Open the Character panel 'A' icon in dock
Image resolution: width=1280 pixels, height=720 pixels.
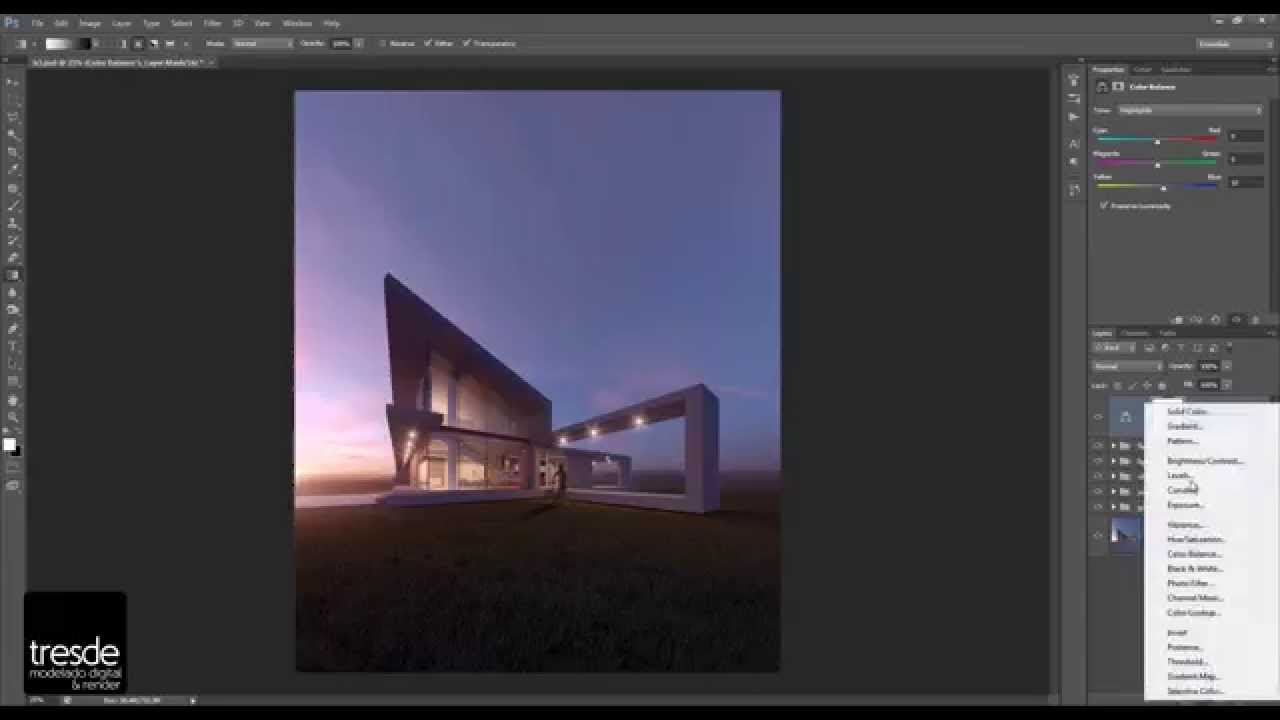tap(1074, 144)
